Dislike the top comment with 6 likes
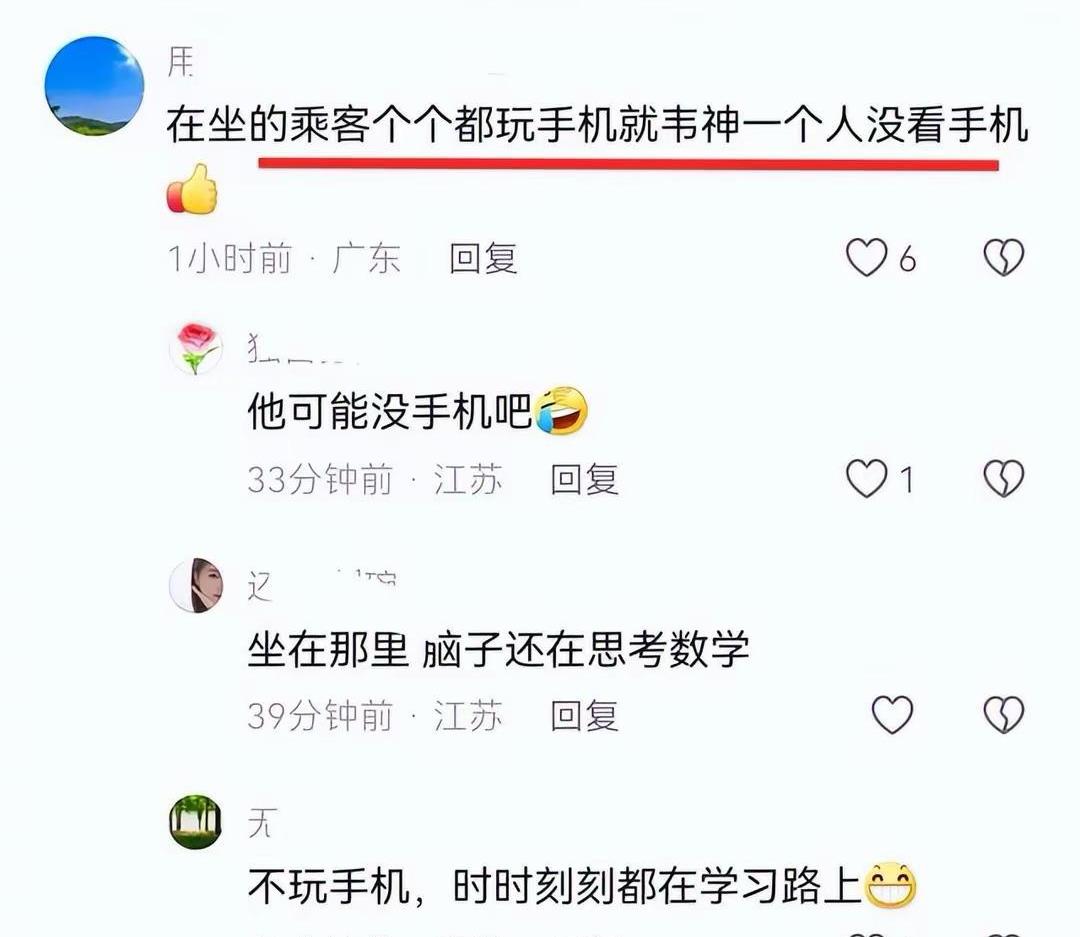The image size is (1080, 937). point(1004,258)
